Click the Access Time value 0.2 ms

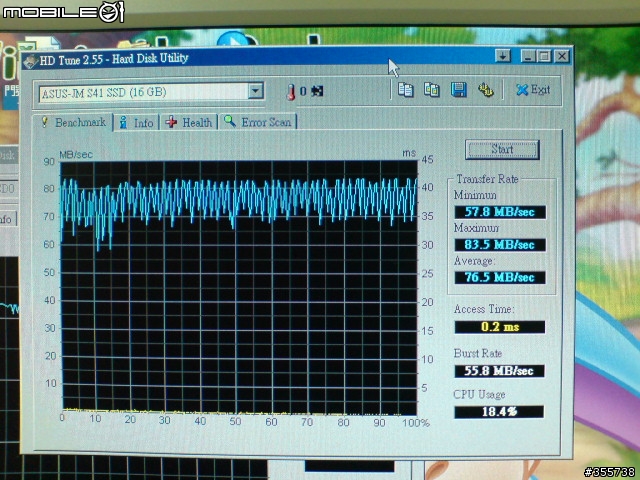(x=500, y=327)
